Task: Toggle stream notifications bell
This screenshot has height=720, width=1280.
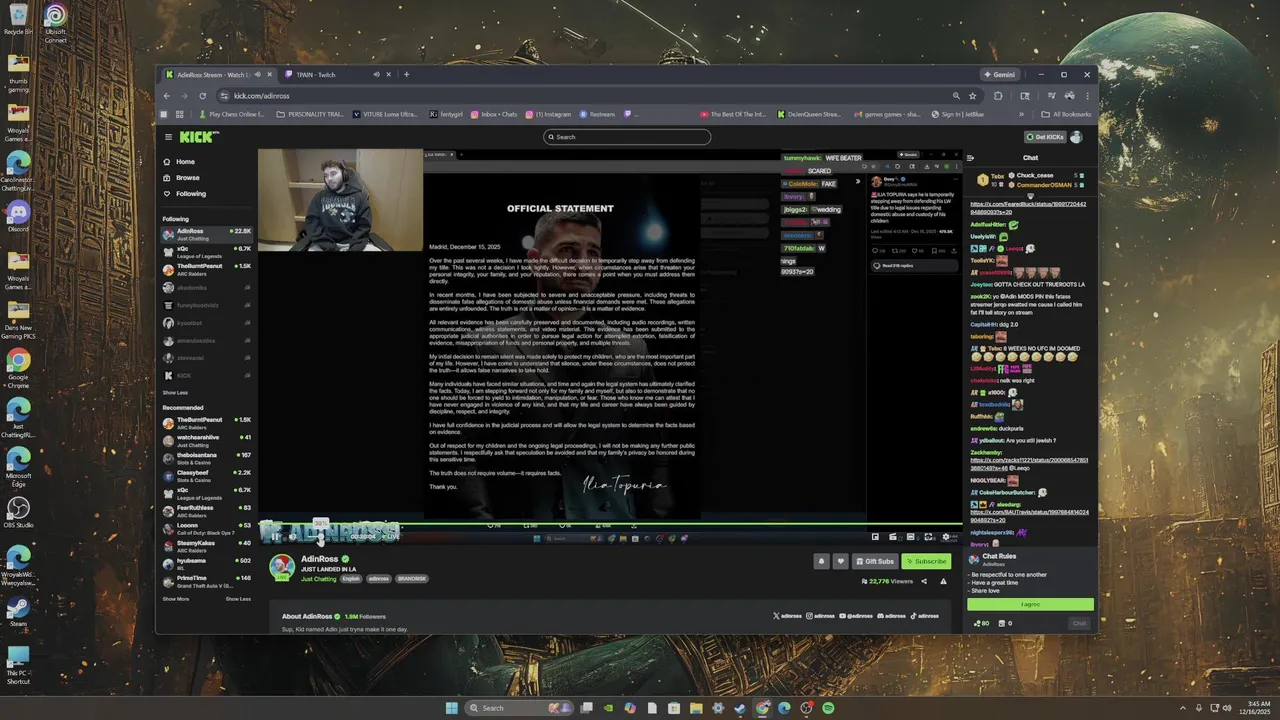Action: pos(822,562)
